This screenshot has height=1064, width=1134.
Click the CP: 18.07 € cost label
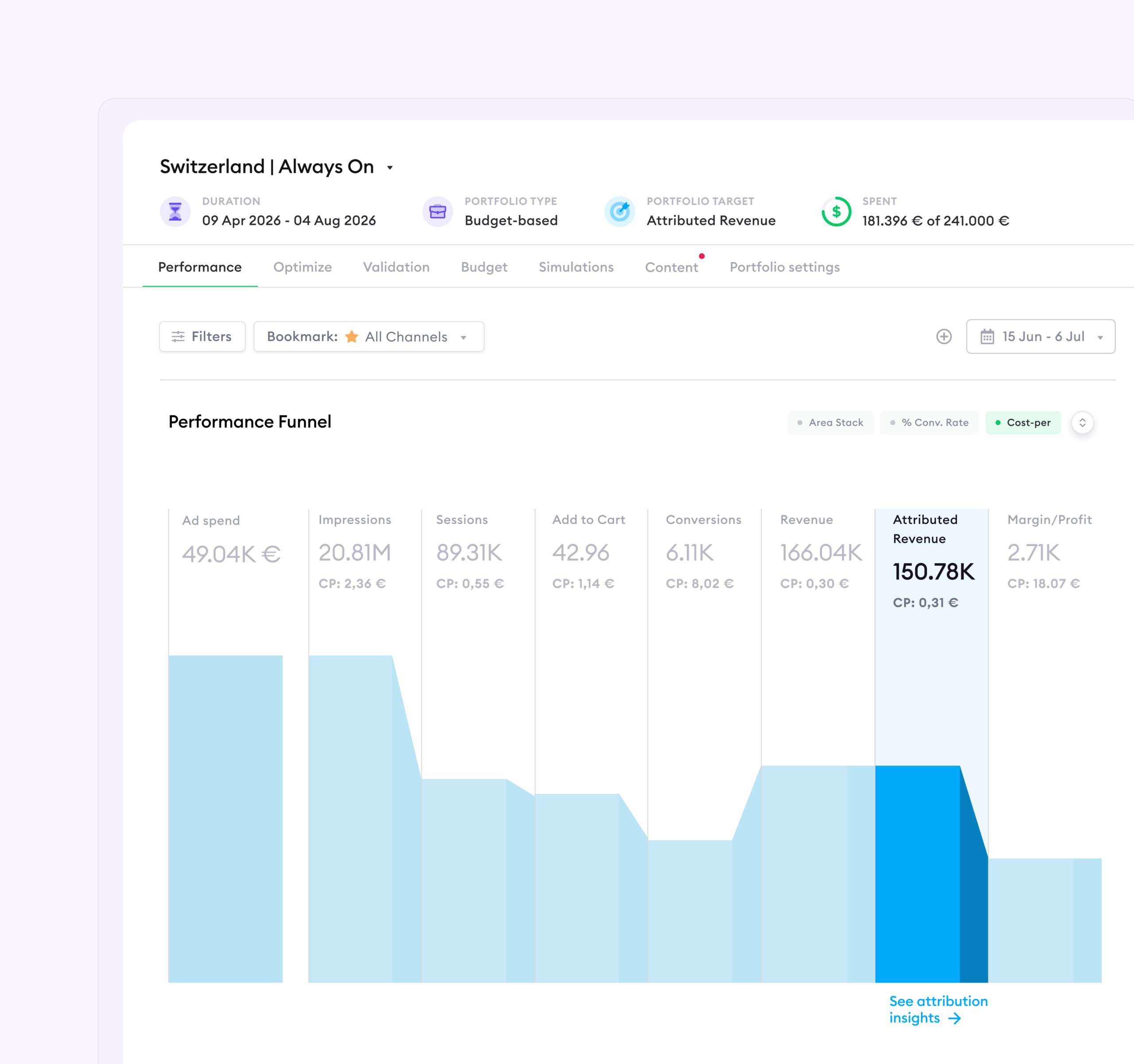pyautogui.click(x=1044, y=583)
